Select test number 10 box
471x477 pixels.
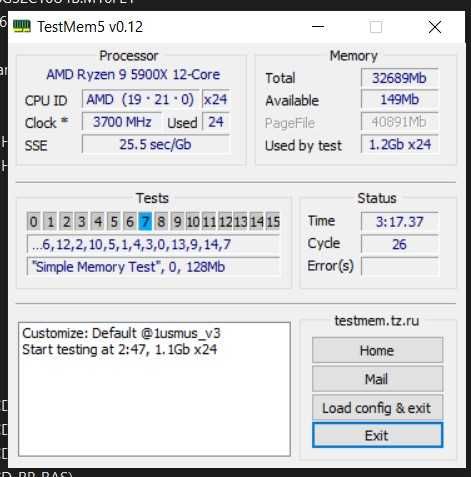pyautogui.click(x=193, y=221)
